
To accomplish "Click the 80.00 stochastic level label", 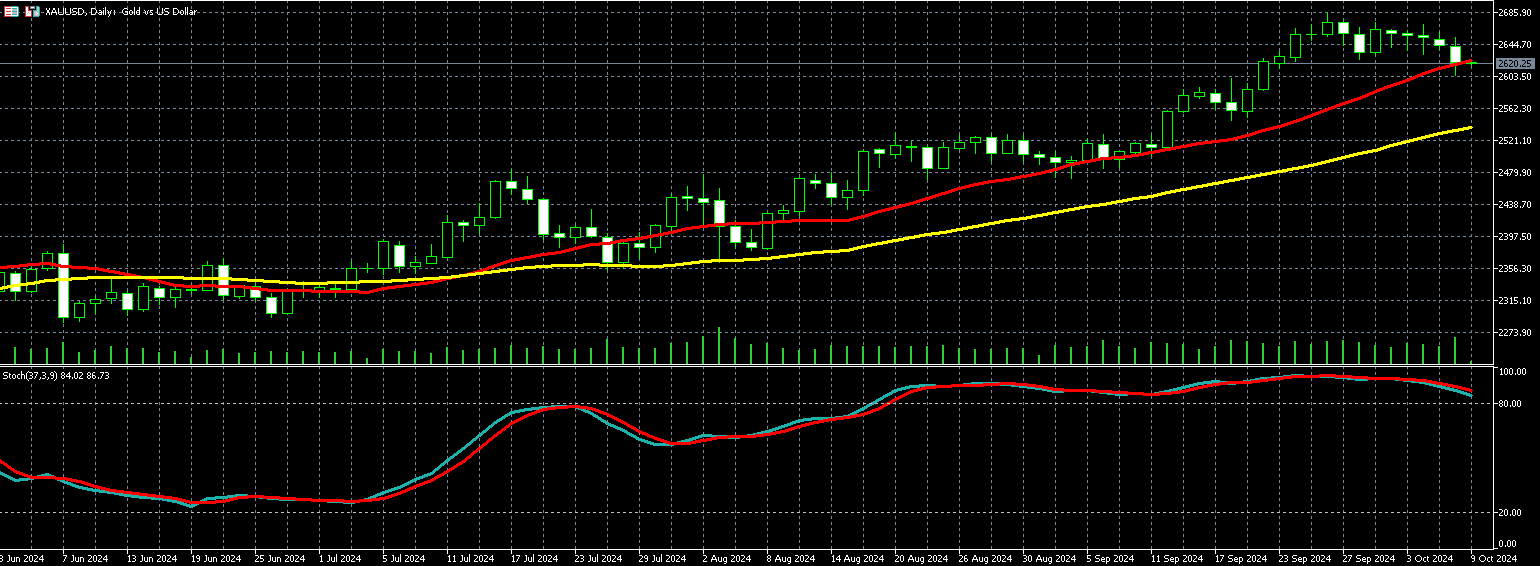I will click(x=1512, y=404).
